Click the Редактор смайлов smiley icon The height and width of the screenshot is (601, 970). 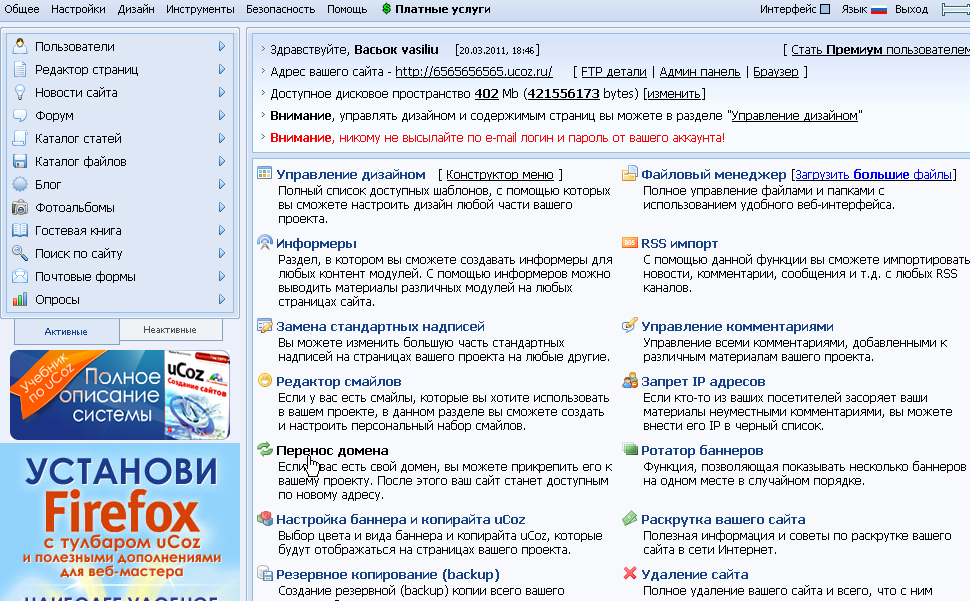tap(264, 381)
